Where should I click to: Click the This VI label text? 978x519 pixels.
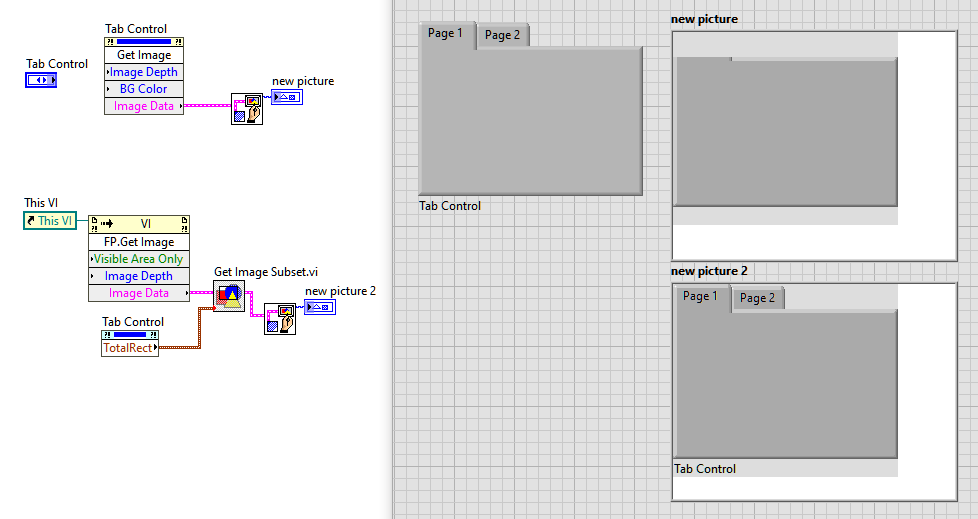(x=41, y=203)
